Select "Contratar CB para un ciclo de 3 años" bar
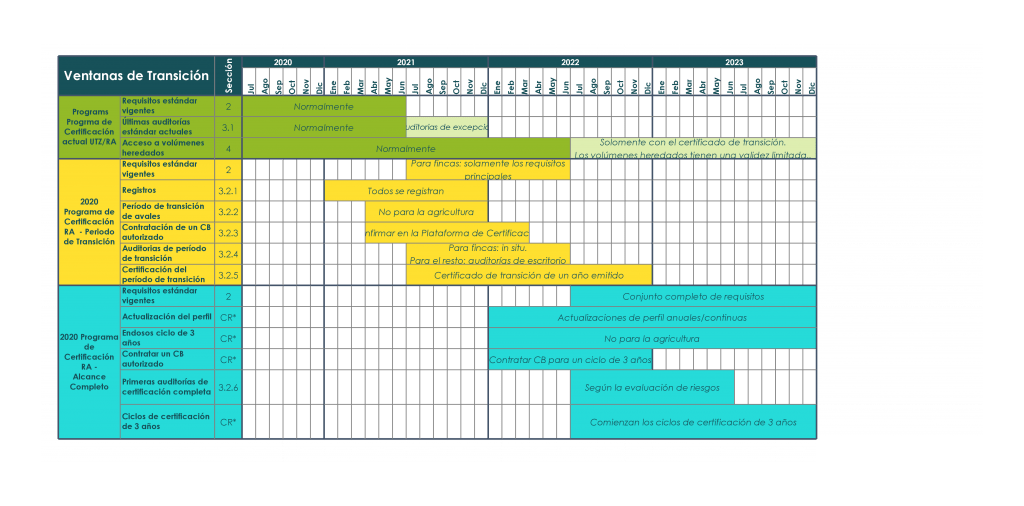Screen dimensions: 1024x506 point(569,359)
